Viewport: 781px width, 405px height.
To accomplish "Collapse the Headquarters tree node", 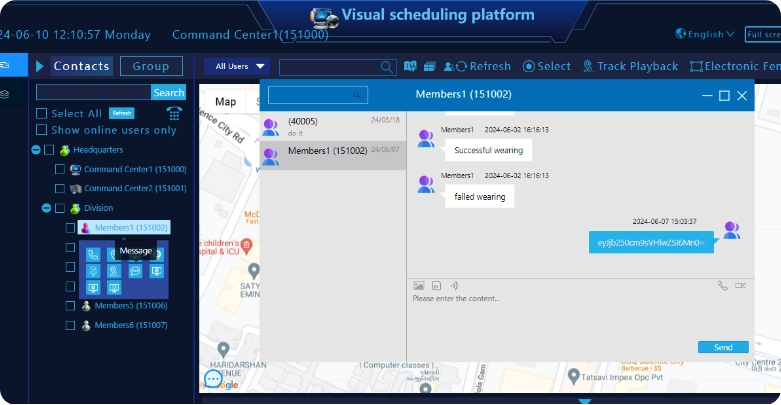I will pyautogui.click(x=36, y=150).
